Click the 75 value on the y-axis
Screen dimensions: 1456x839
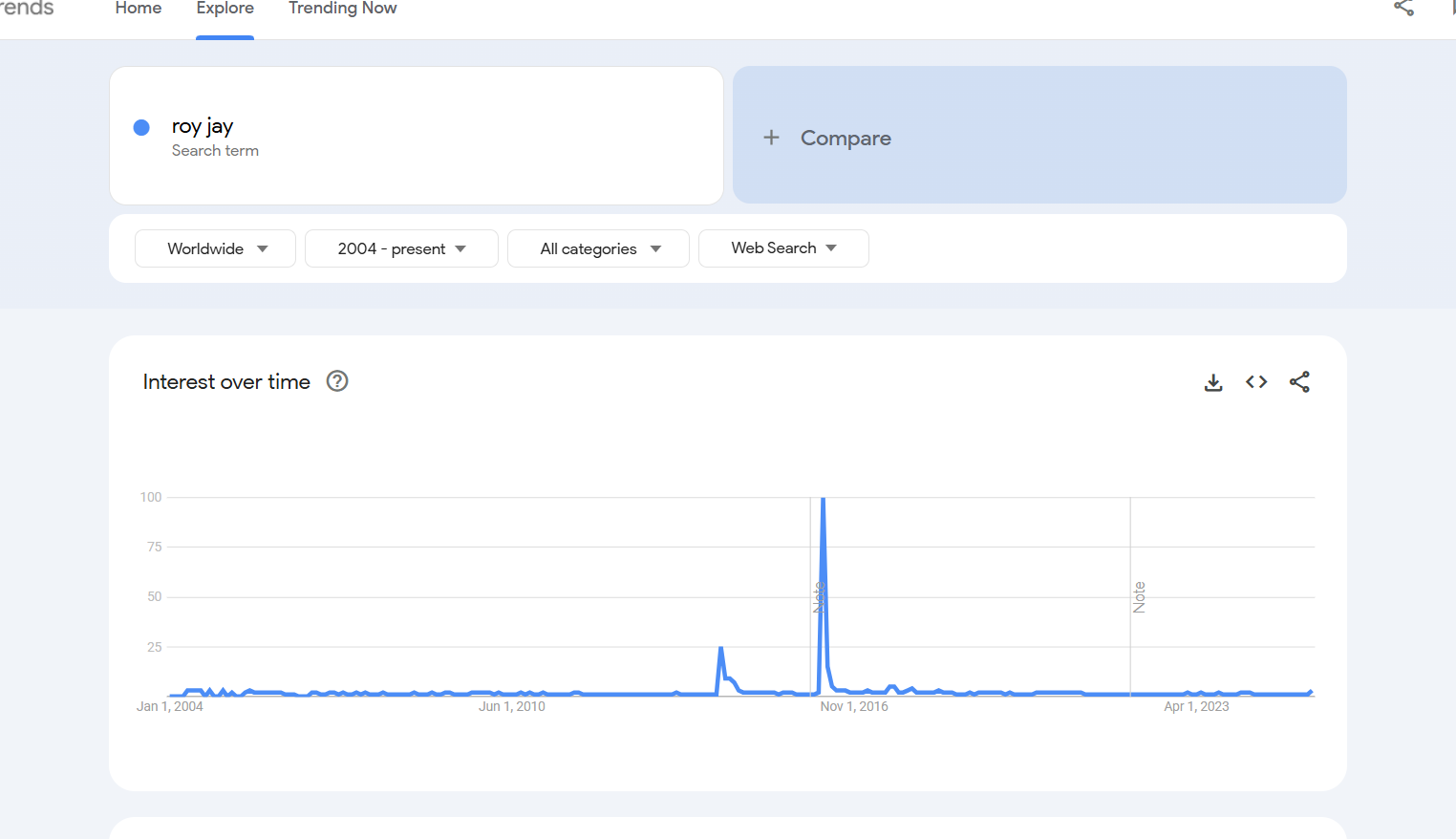pyautogui.click(x=155, y=547)
